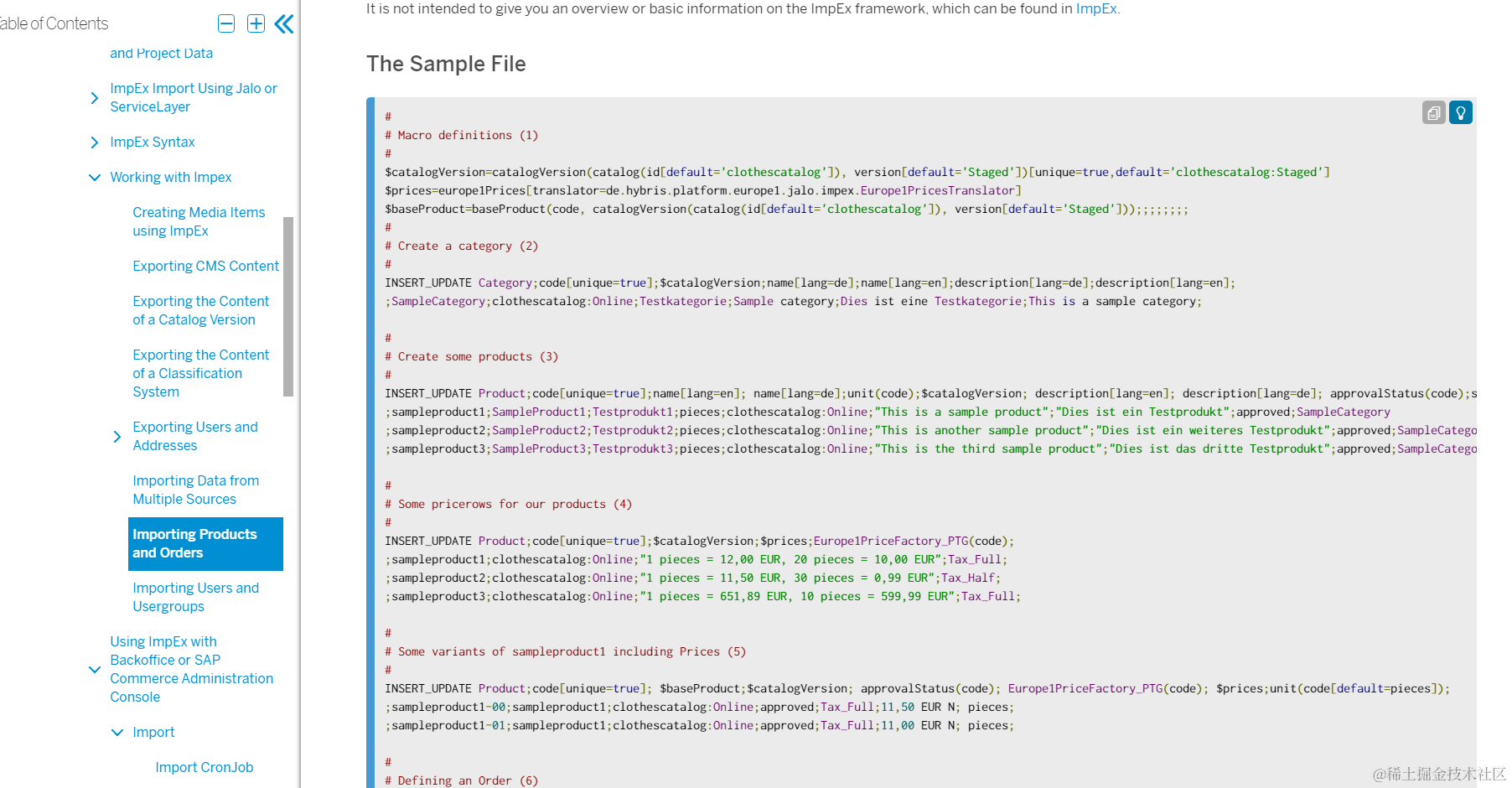Click the sampleproduct1-00 variant row
Image resolution: width=1512 pixels, height=788 pixels.
[699, 707]
